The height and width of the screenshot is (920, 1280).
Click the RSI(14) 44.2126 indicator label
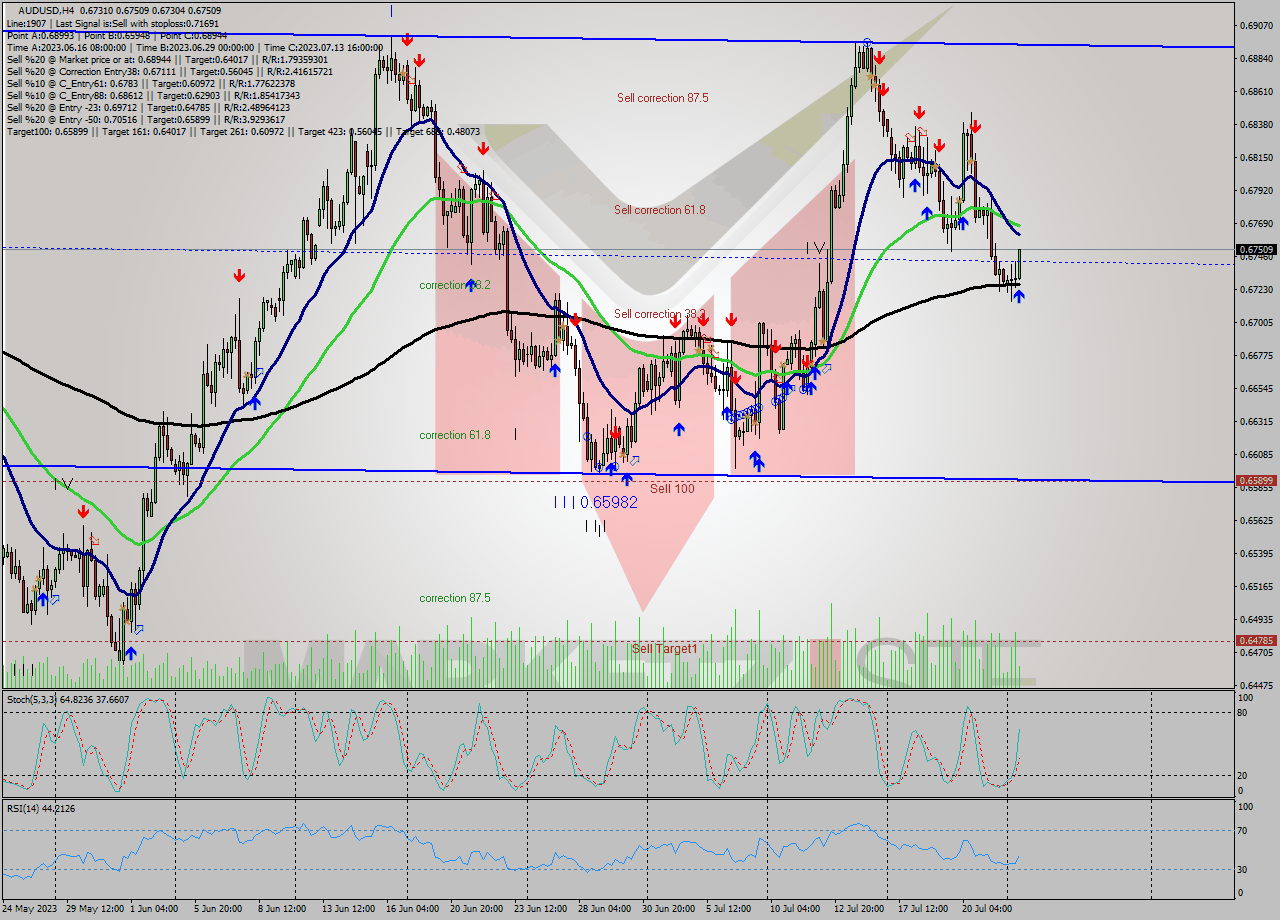click(41, 808)
